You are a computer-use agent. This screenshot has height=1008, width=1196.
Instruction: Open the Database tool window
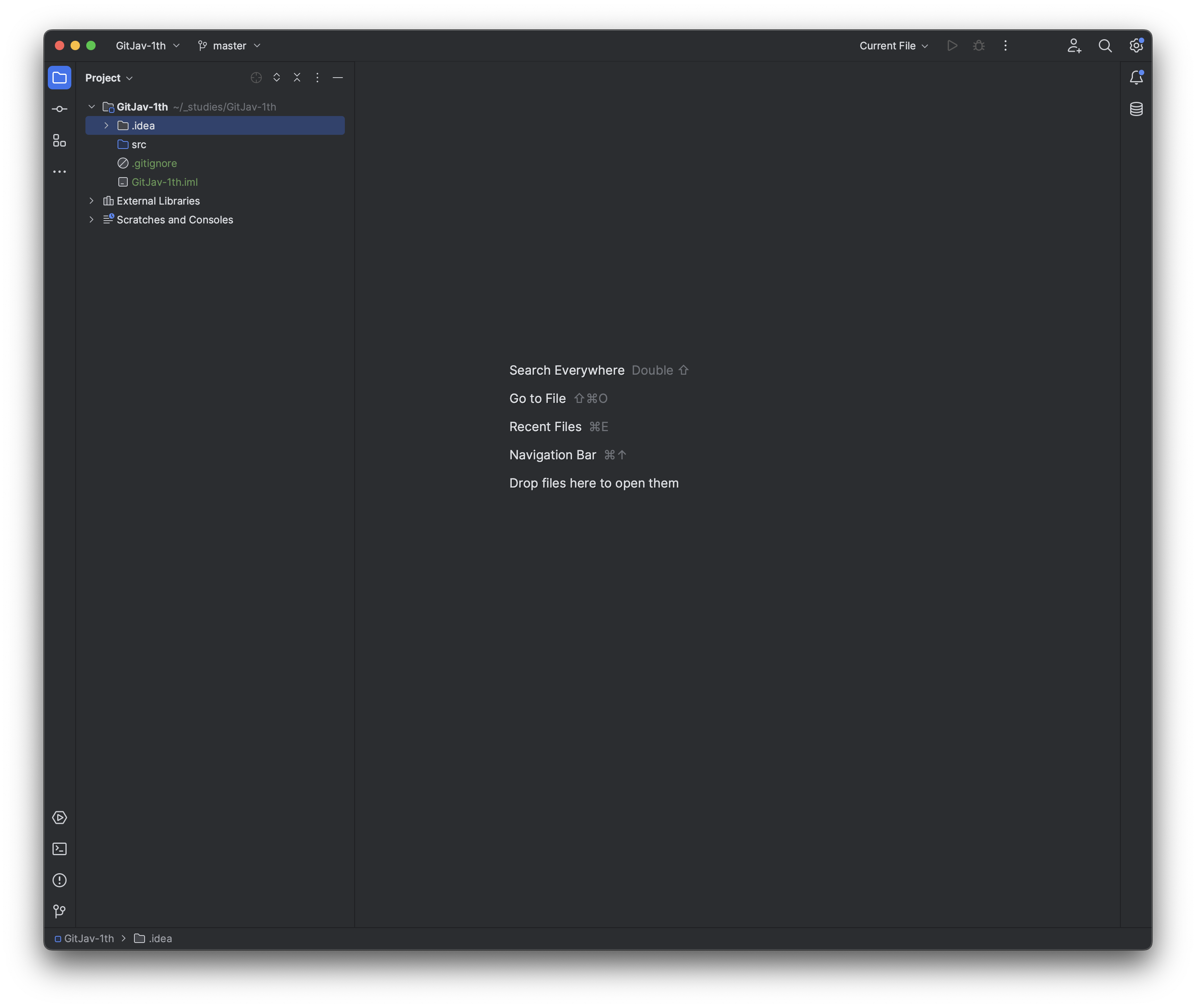(1136, 109)
